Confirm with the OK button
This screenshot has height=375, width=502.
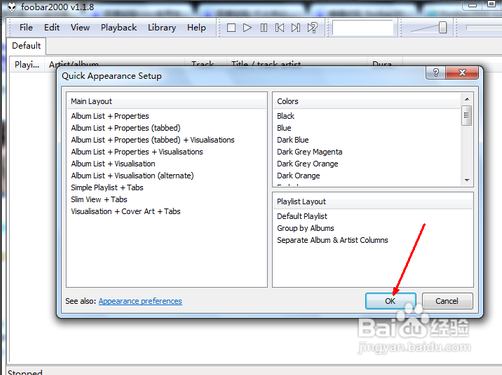[x=390, y=301]
